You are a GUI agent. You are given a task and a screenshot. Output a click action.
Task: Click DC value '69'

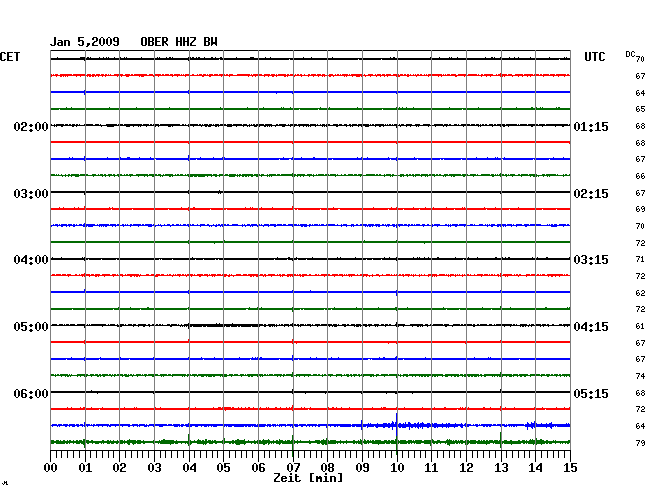[x=640, y=209]
